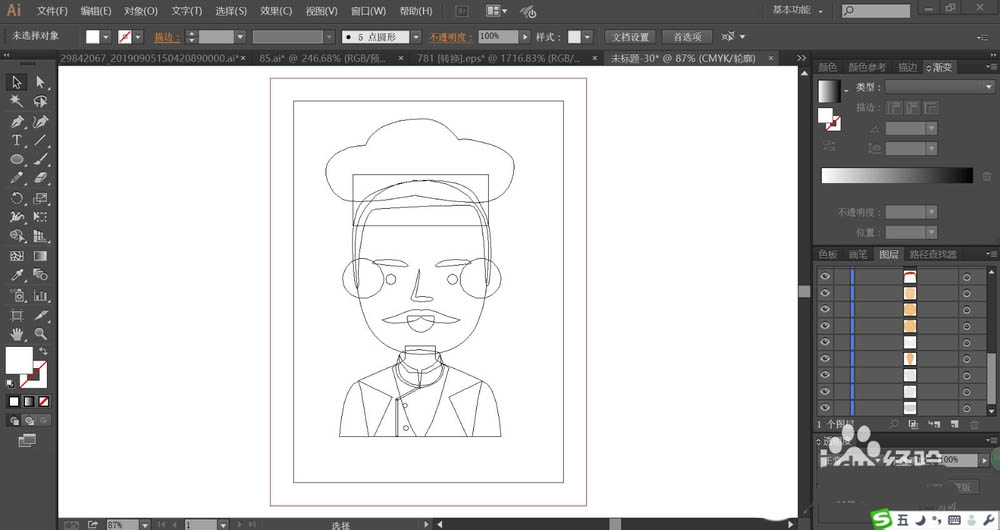Screen dimensions: 1000x530
Task: Click the black-to-white gradient slider bar
Action: tap(897, 175)
